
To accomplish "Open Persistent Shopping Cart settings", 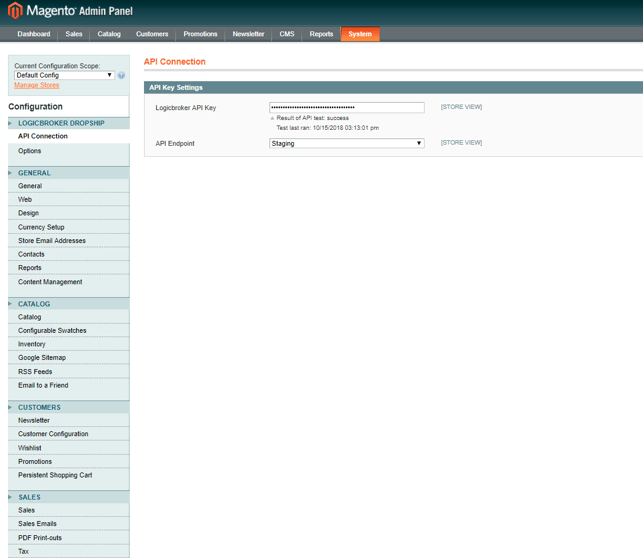I will click(55, 475).
